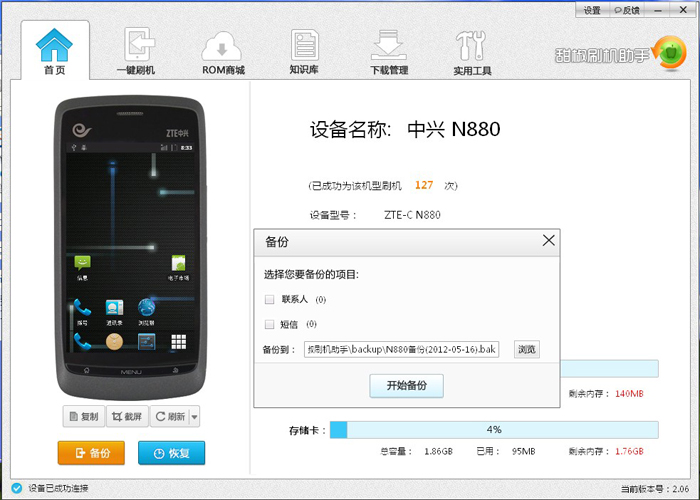
Task: Open the 知识库 knowledge base icon
Action: (x=304, y=45)
